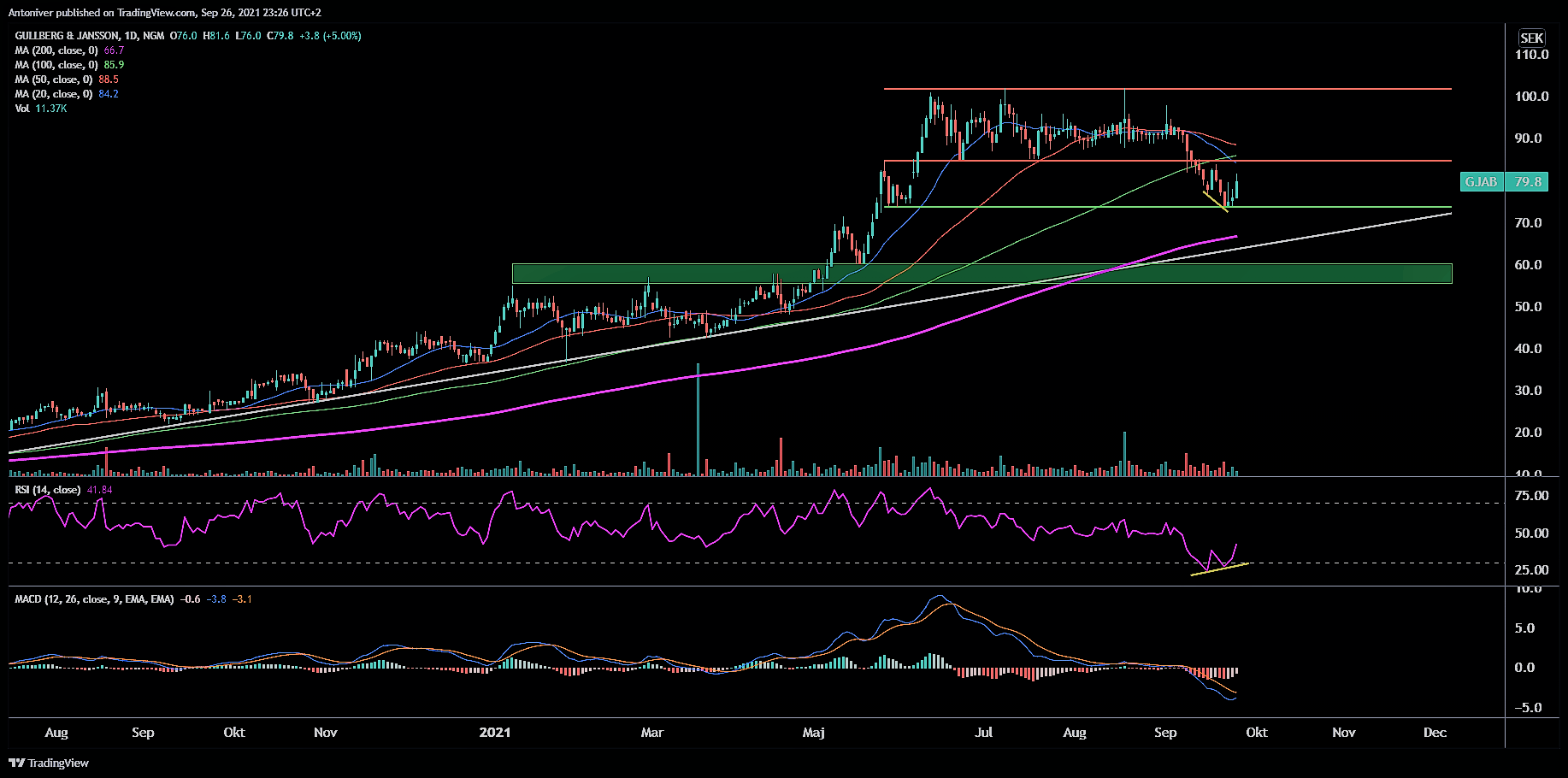Click the Okt label near chart end
The width and height of the screenshot is (1568, 778).
tap(1256, 733)
